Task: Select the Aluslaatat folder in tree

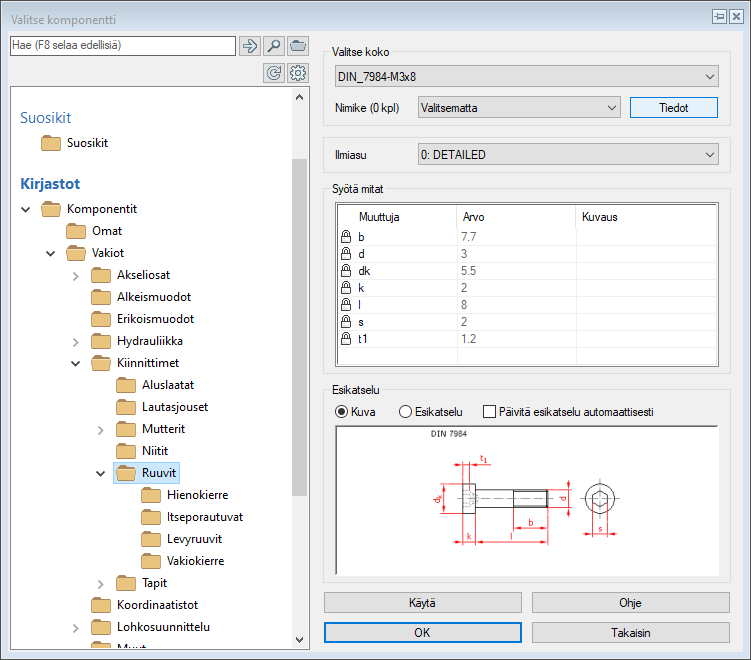Action: coord(167,385)
